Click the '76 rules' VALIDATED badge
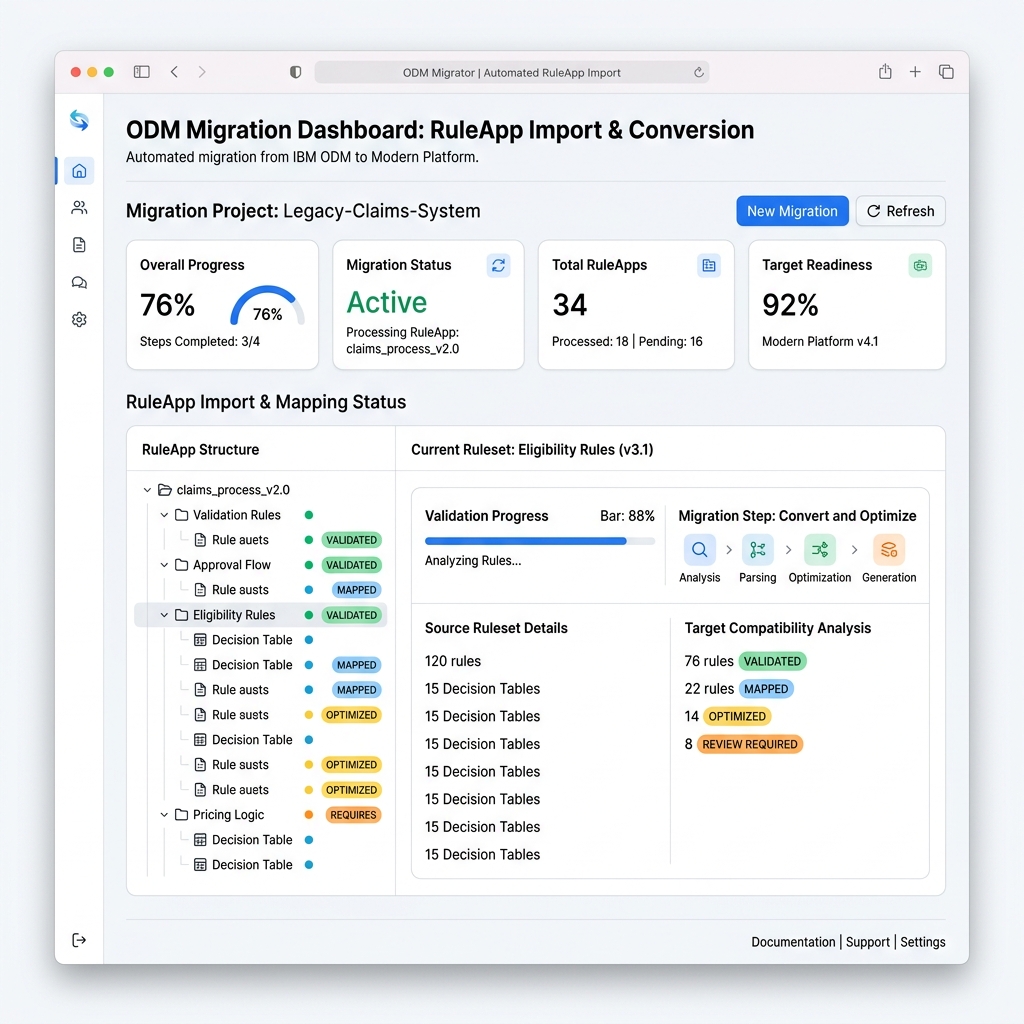Viewport: 1024px width, 1024px height. [x=772, y=662]
